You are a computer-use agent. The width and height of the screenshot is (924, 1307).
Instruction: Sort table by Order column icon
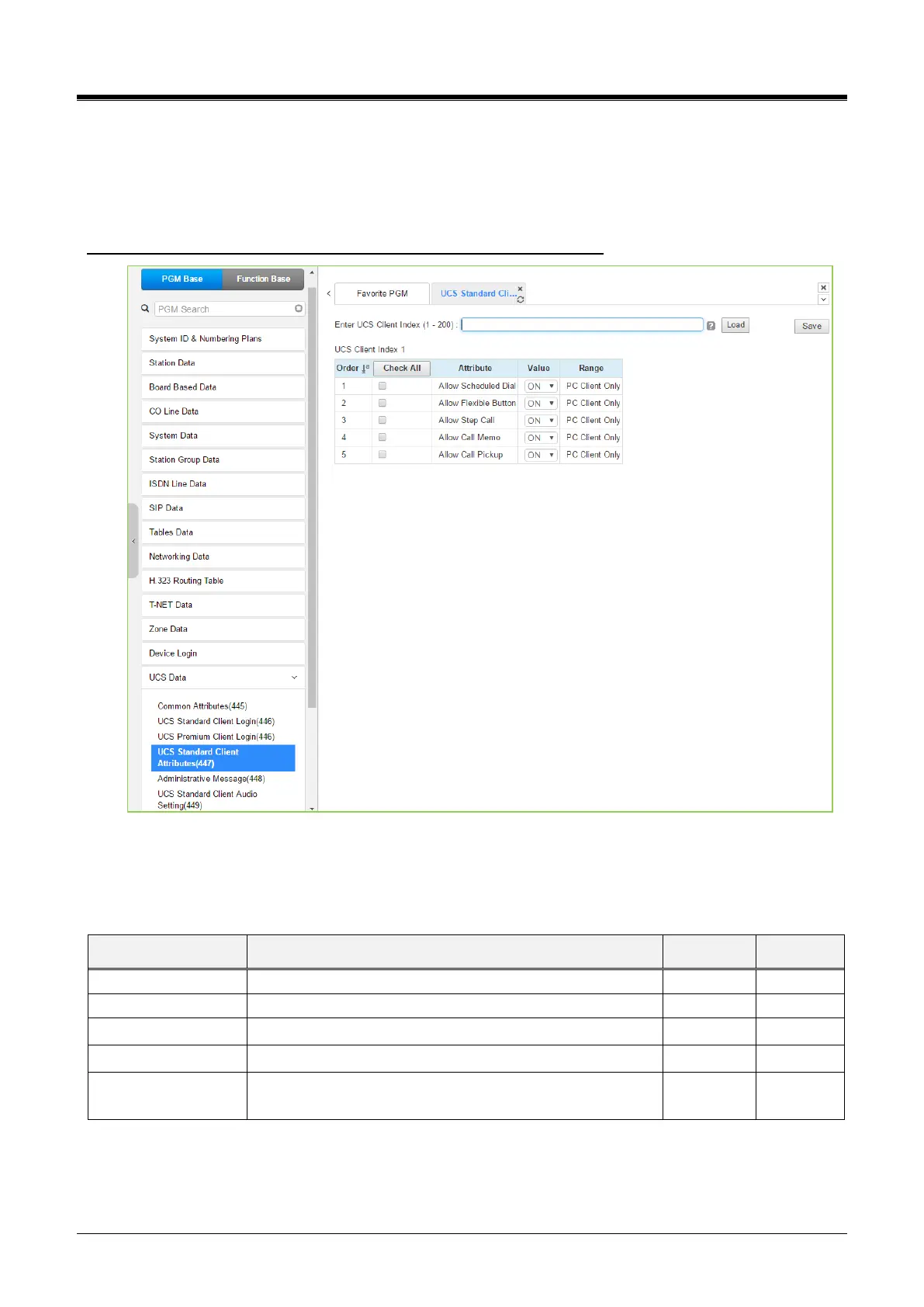[365, 369]
